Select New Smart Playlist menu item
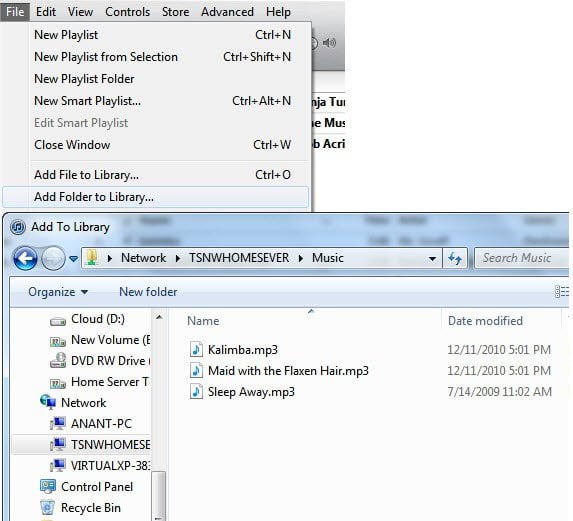The width and height of the screenshot is (573, 521). 162,101
